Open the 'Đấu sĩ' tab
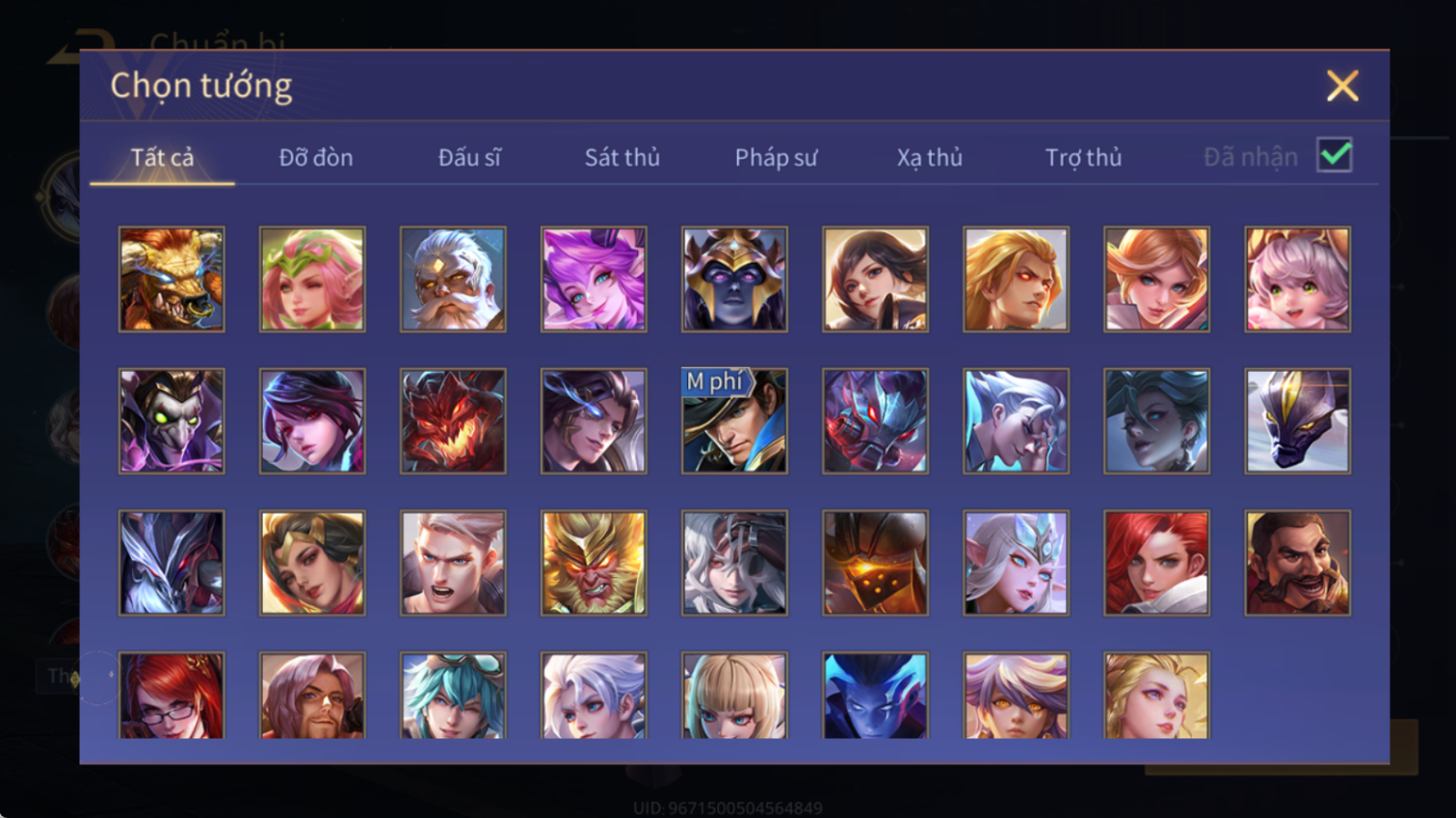 (x=469, y=157)
